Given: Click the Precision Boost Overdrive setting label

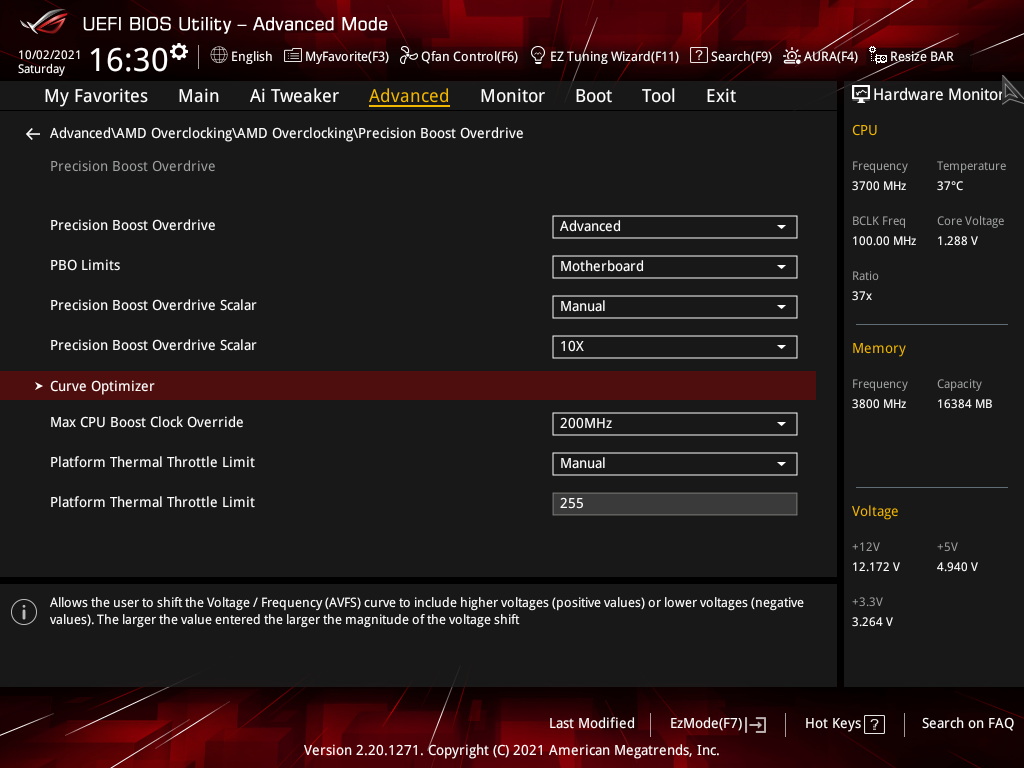Looking at the screenshot, I should [133, 225].
